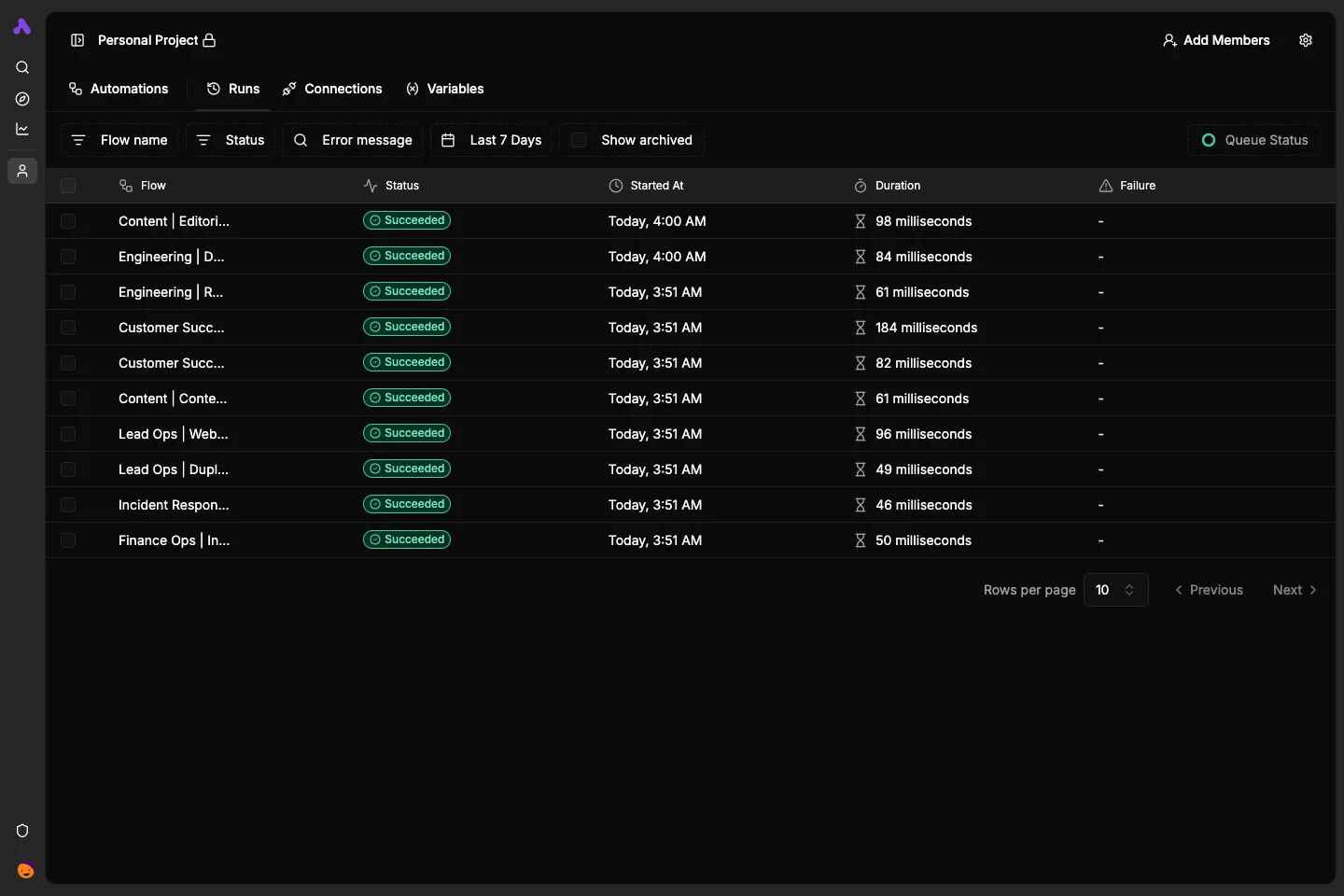Screen dimensions: 1344x896
Task: Open the Status filter dropdown
Action: (x=231, y=140)
